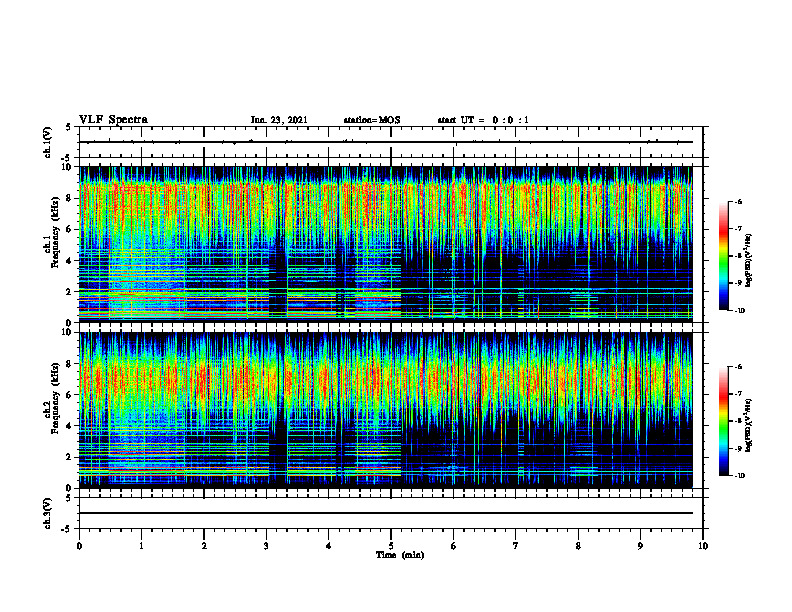
Task: Select the "ch.1 Frequency (kHz)" axis label
Action: (x=51, y=233)
